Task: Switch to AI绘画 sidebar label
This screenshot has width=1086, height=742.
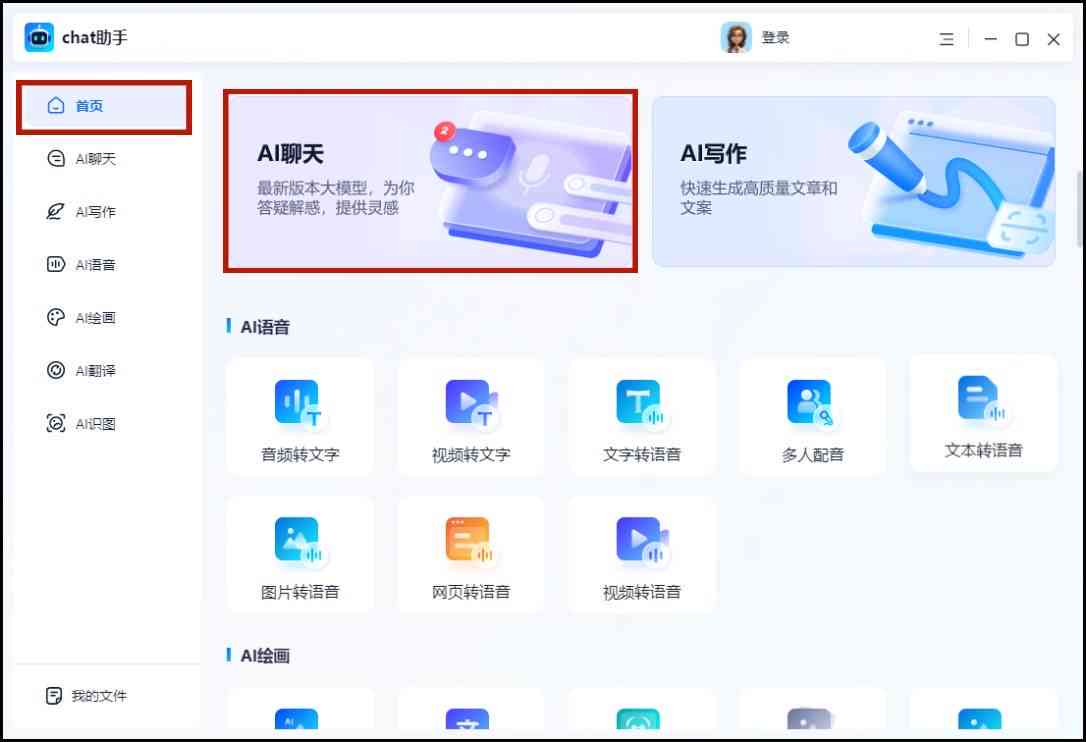Action: (96, 317)
